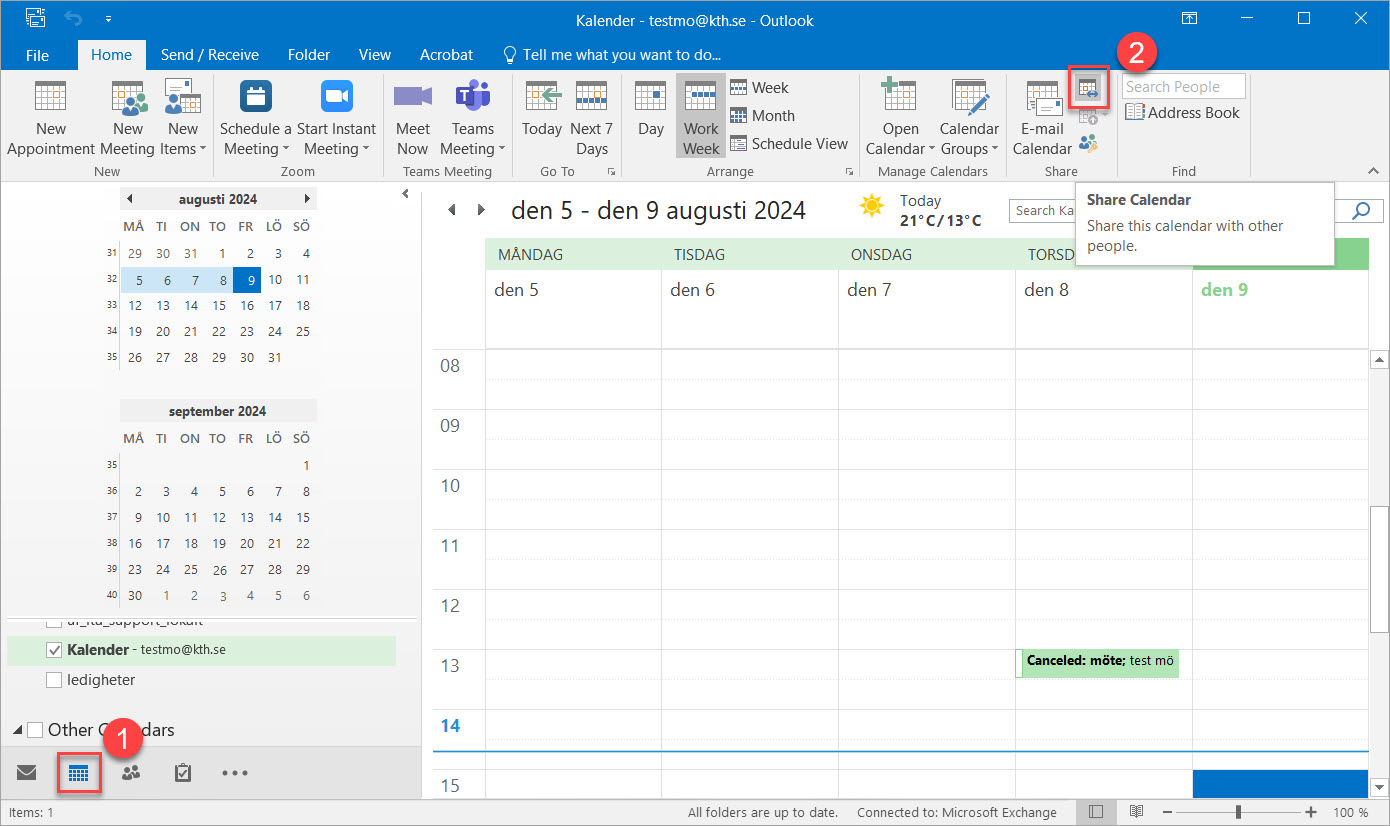Create a New Meeting
This screenshot has width=1390, height=826.
(x=128, y=118)
